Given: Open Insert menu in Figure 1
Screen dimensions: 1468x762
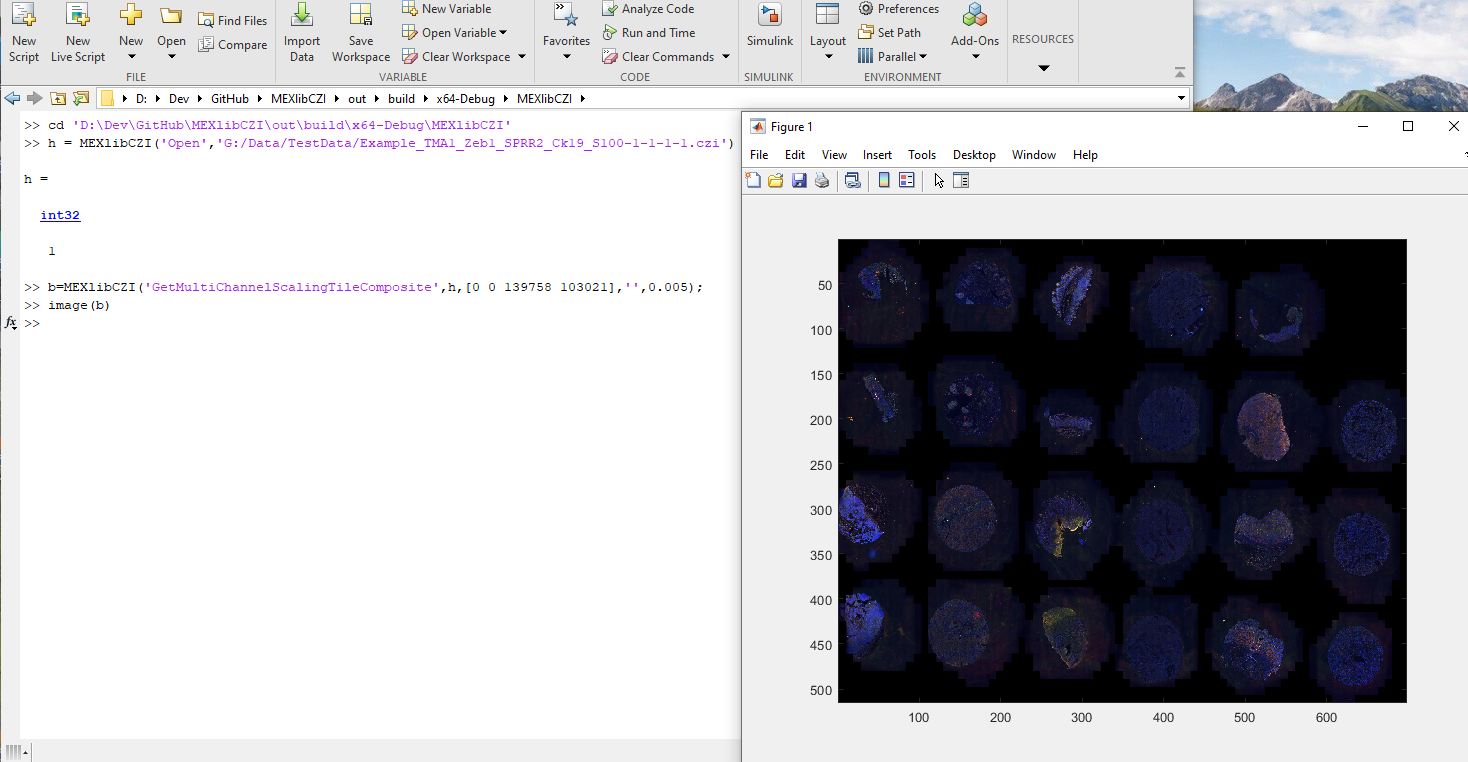Looking at the screenshot, I should (877, 155).
